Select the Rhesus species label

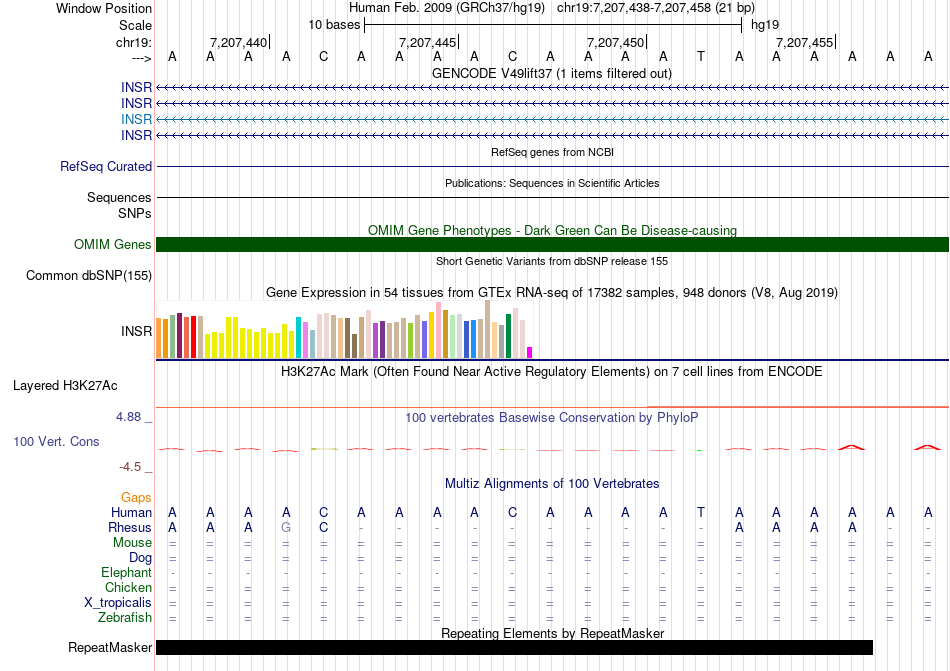point(130,528)
